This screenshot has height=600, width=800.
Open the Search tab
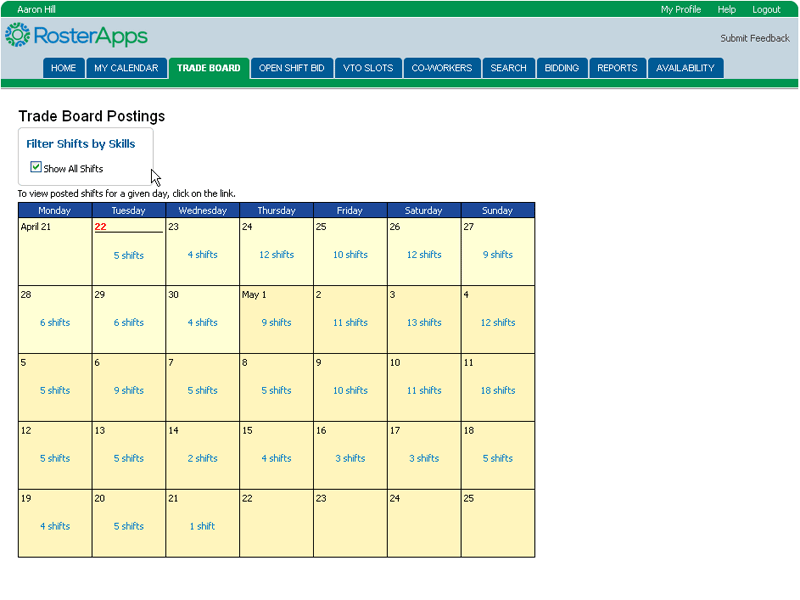tap(508, 68)
